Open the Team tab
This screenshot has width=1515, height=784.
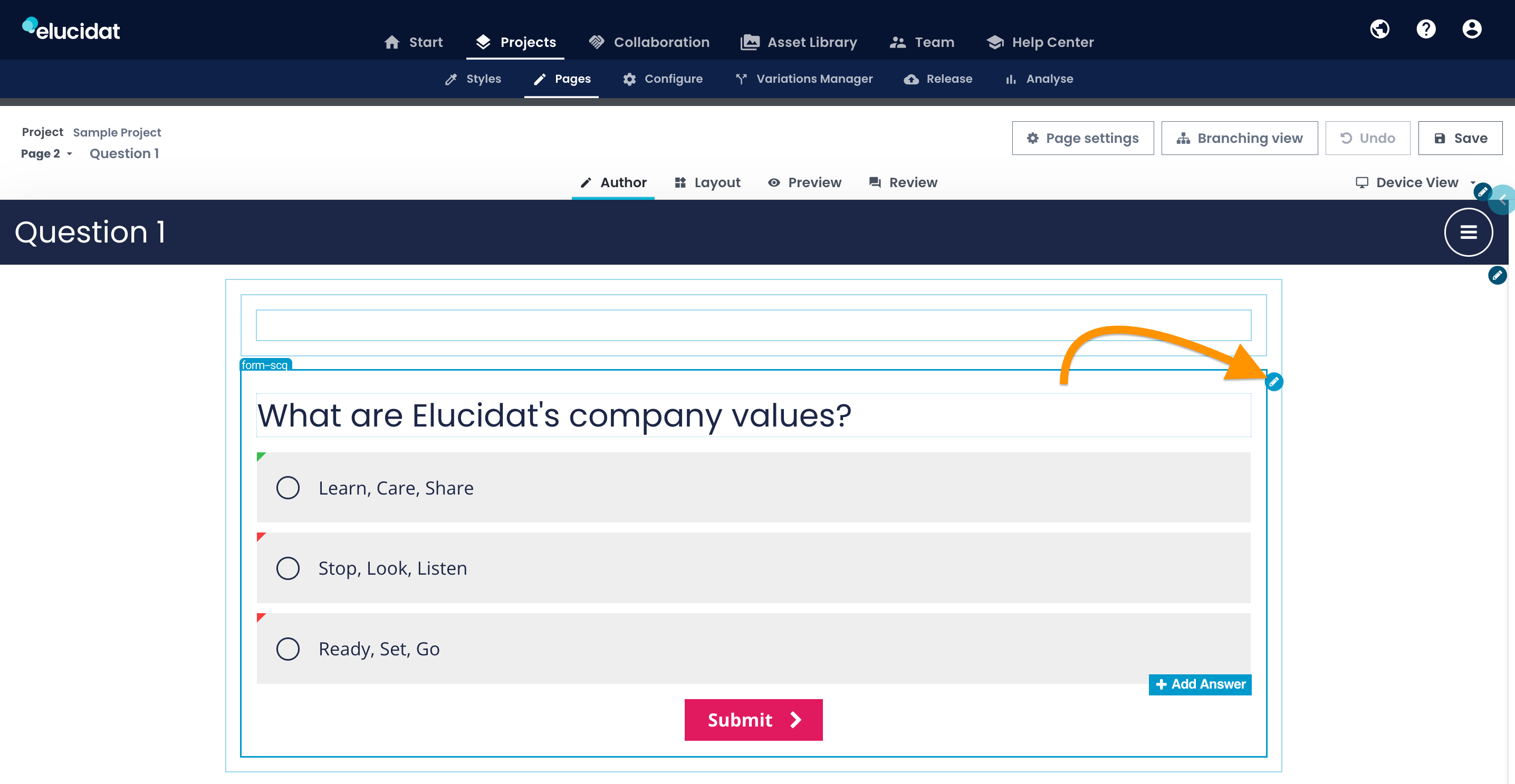click(922, 42)
